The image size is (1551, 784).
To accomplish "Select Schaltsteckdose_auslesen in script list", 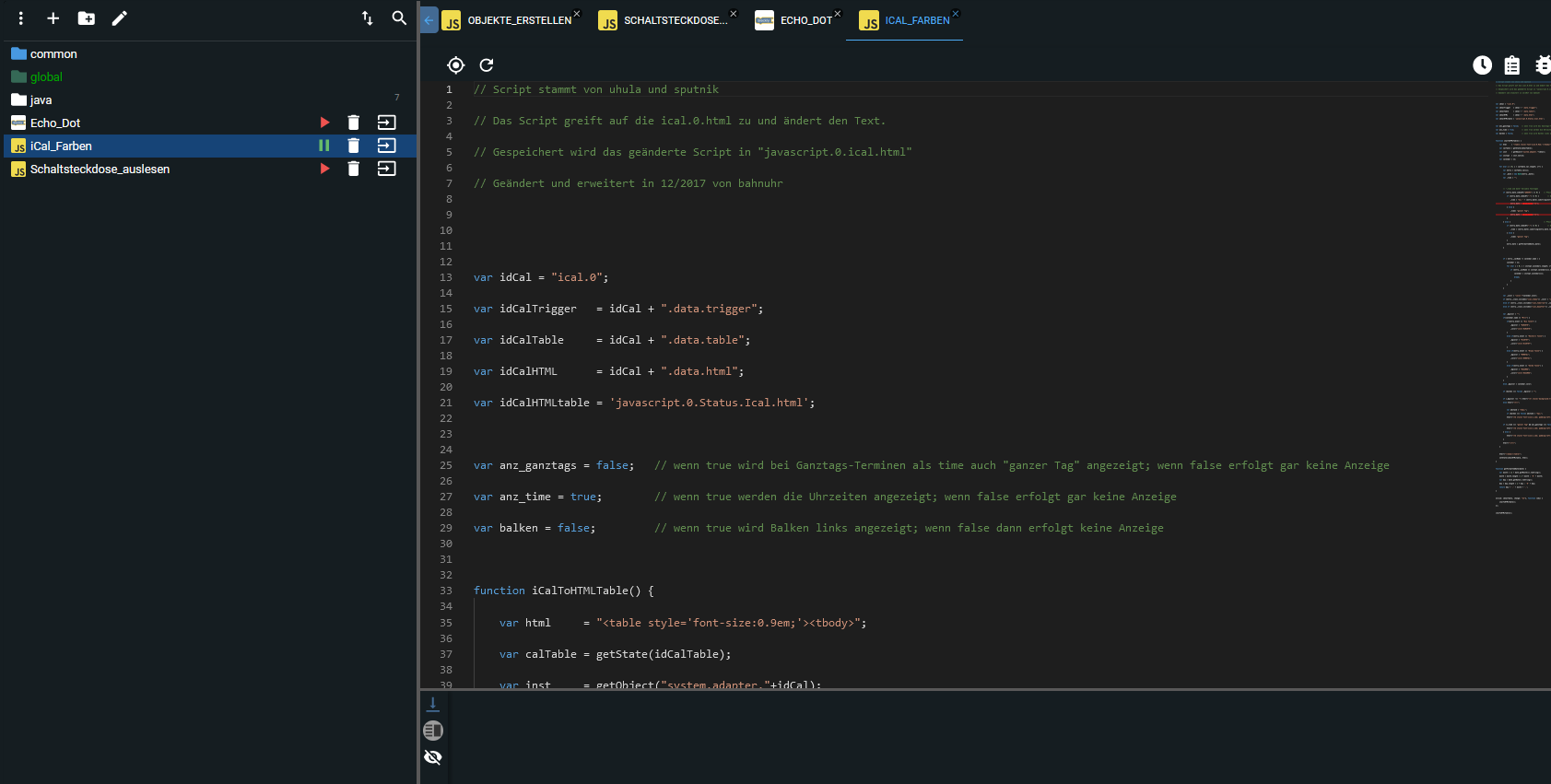I will point(210,169).
